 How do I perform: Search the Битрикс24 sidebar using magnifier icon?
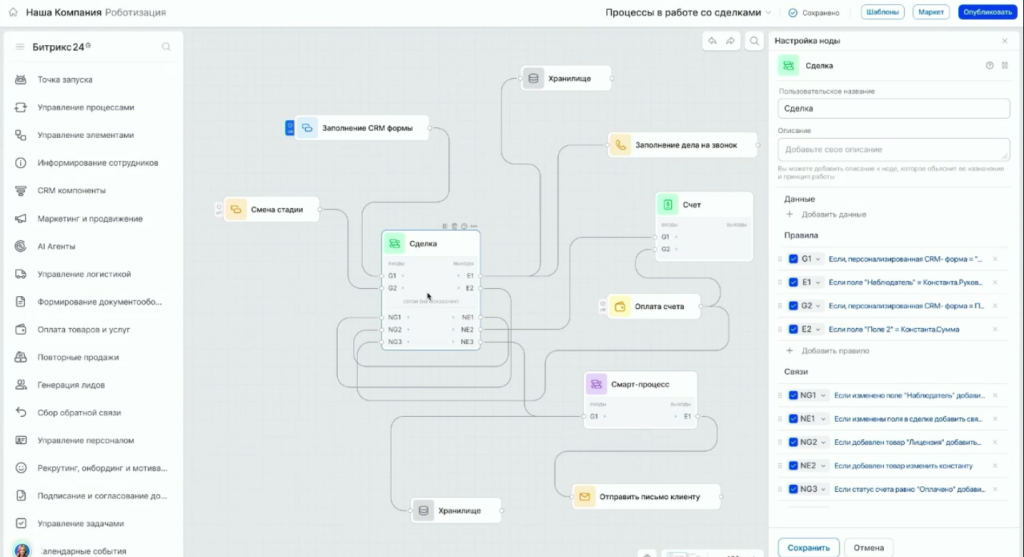tap(166, 47)
